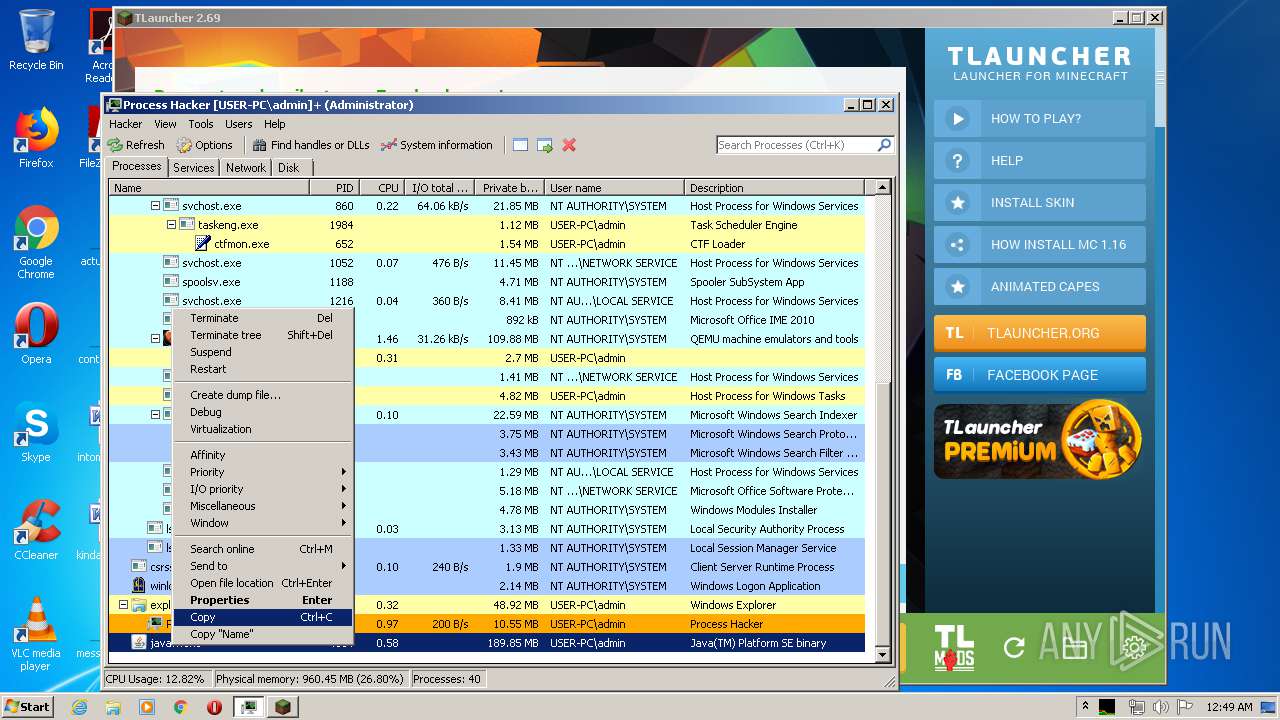This screenshot has width=1280, height=720.
Task: Select Create dump file...
Action: (x=262, y=395)
